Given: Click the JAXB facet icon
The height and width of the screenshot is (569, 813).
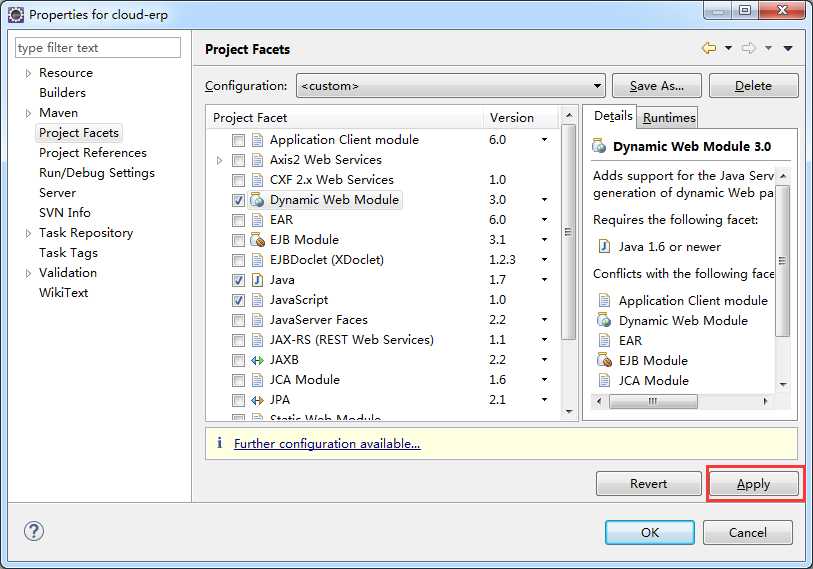Looking at the screenshot, I should (x=257, y=360).
